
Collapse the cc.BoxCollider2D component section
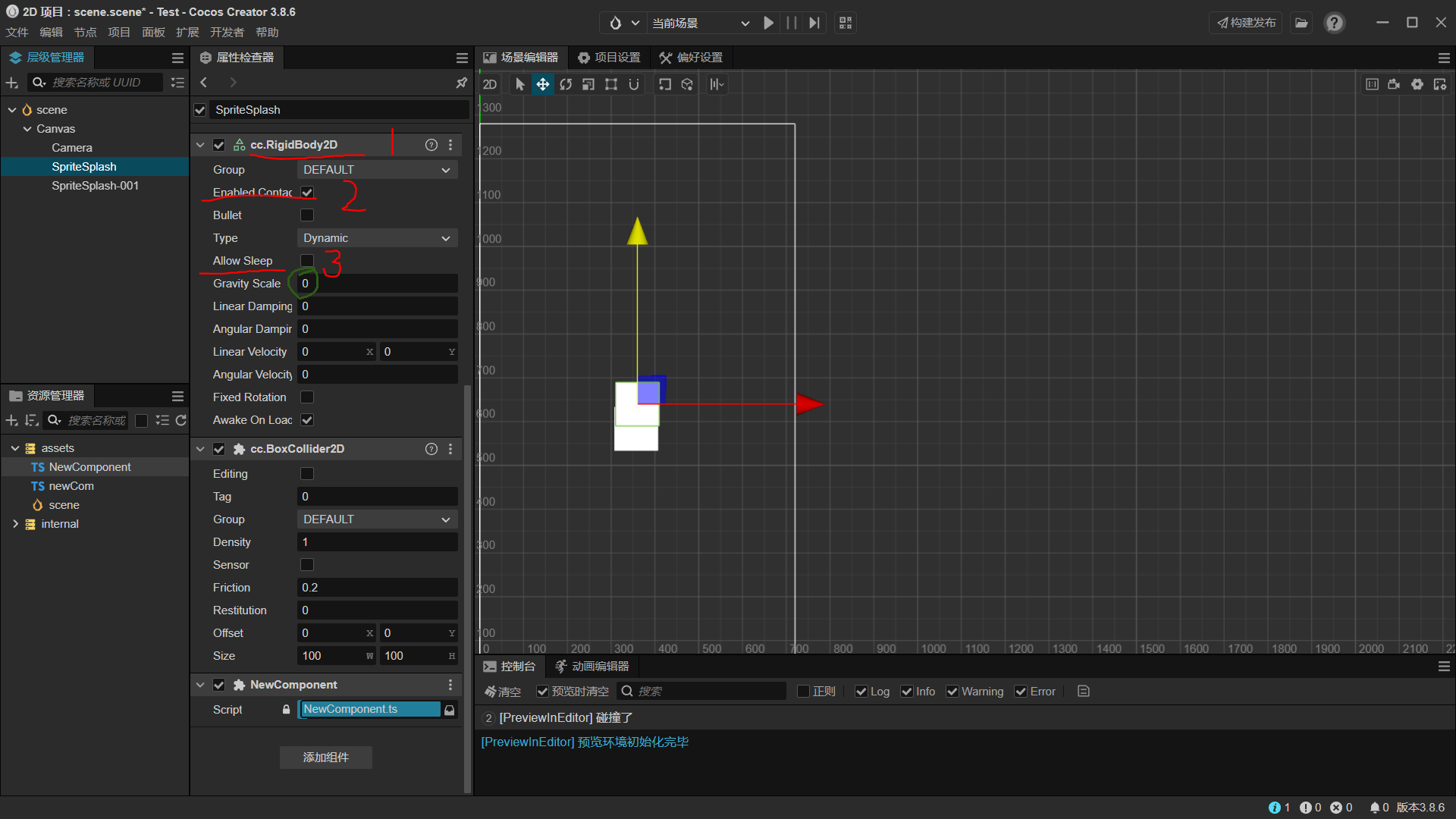coord(200,449)
